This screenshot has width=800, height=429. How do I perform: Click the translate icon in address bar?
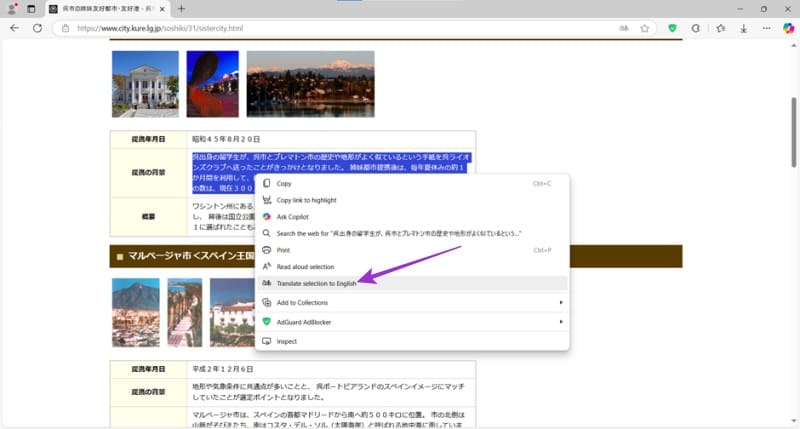(x=623, y=29)
